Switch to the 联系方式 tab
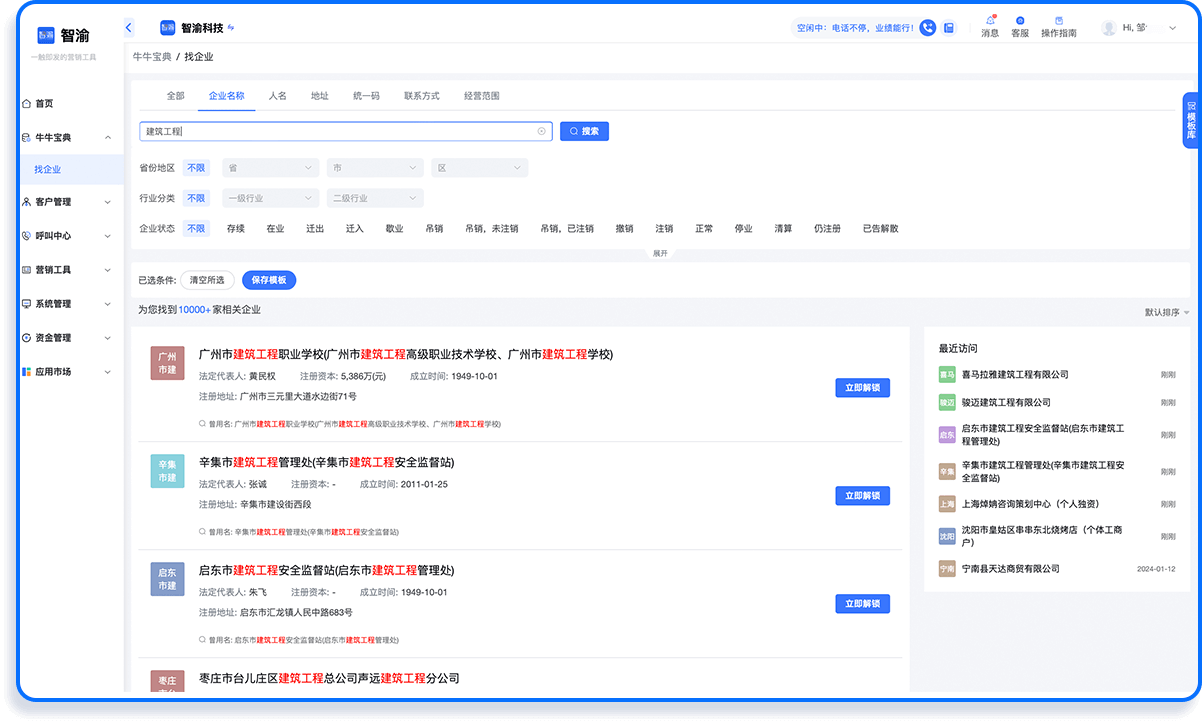Image resolution: width=1204 pixels, height=724 pixels. tap(422, 96)
